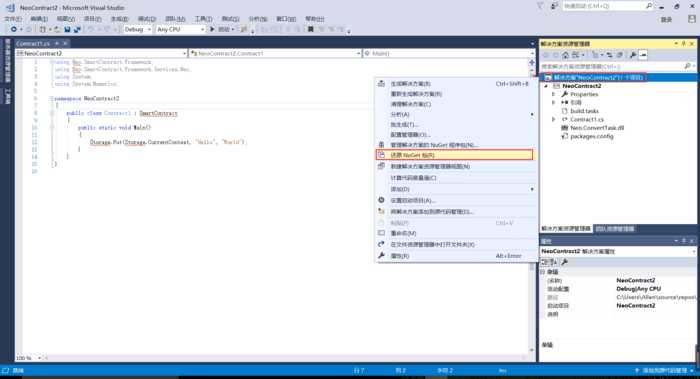700x379 pixels.
Task: Toggle the Preview Selected Items button in Solution Explorer
Action: tap(643, 55)
